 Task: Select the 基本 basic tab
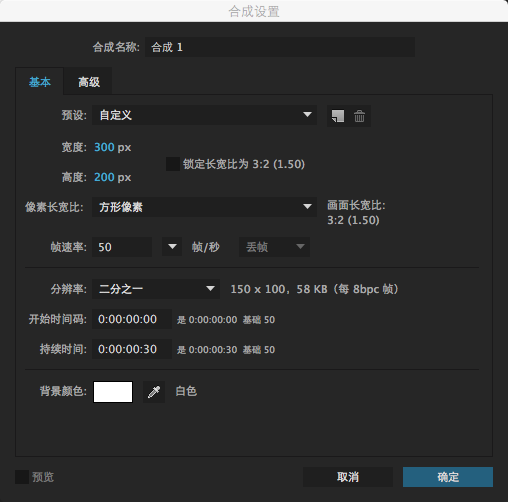(x=40, y=82)
